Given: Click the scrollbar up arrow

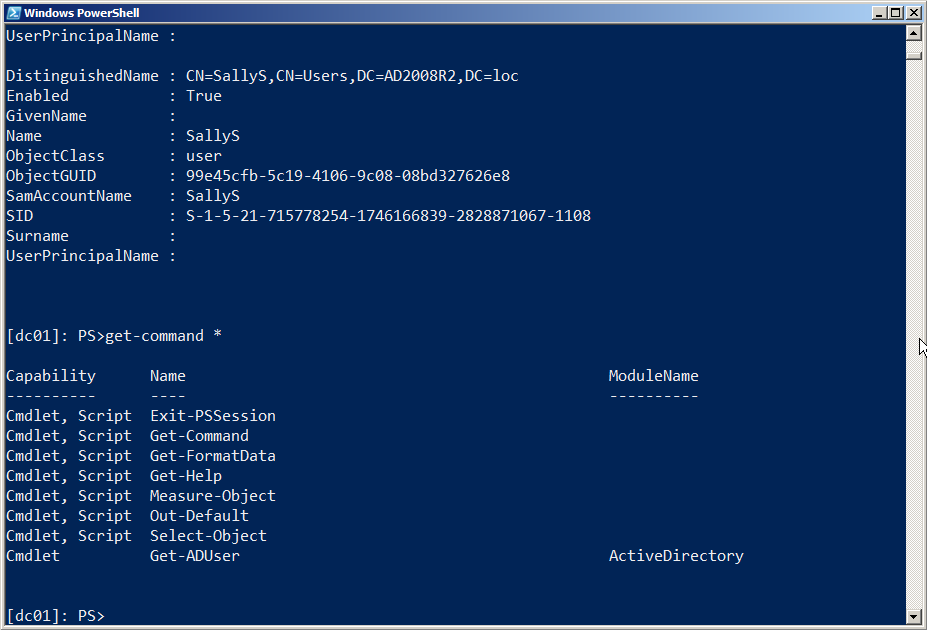Looking at the screenshot, I should [912, 32].
